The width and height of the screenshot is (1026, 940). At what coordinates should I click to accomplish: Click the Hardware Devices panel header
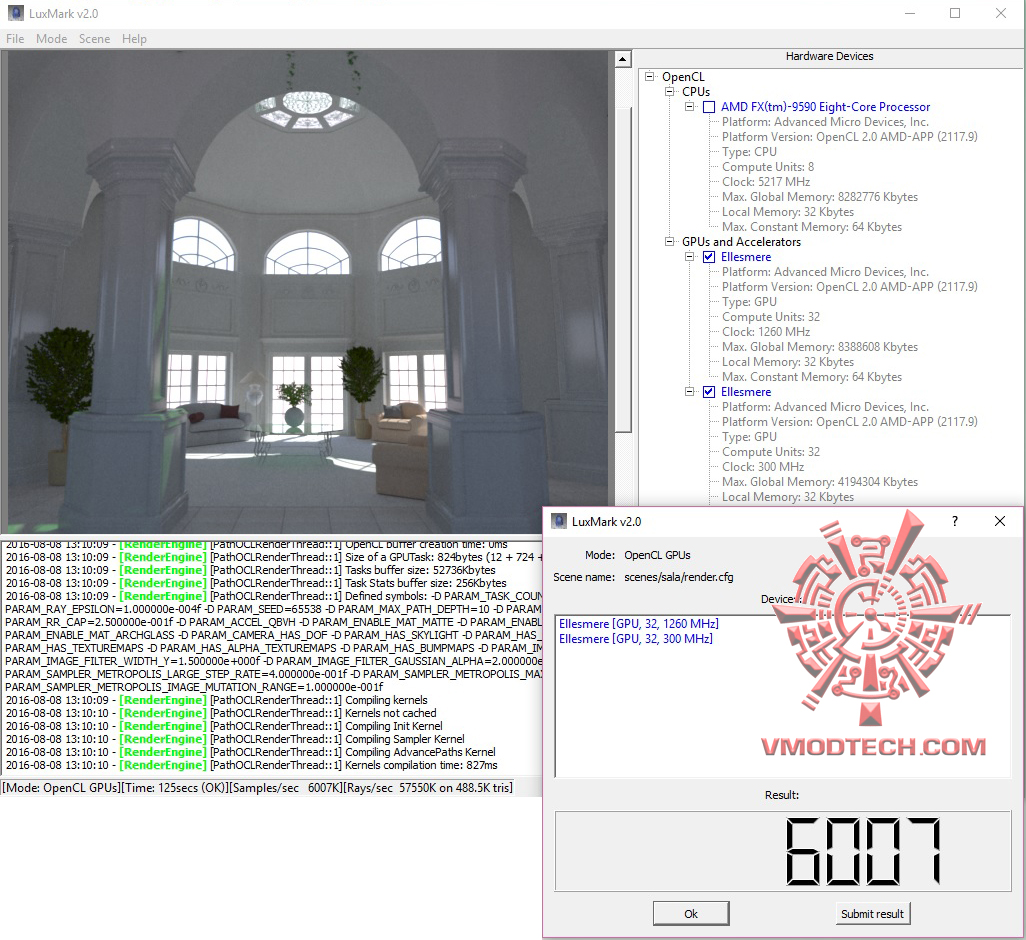point(829,56)
